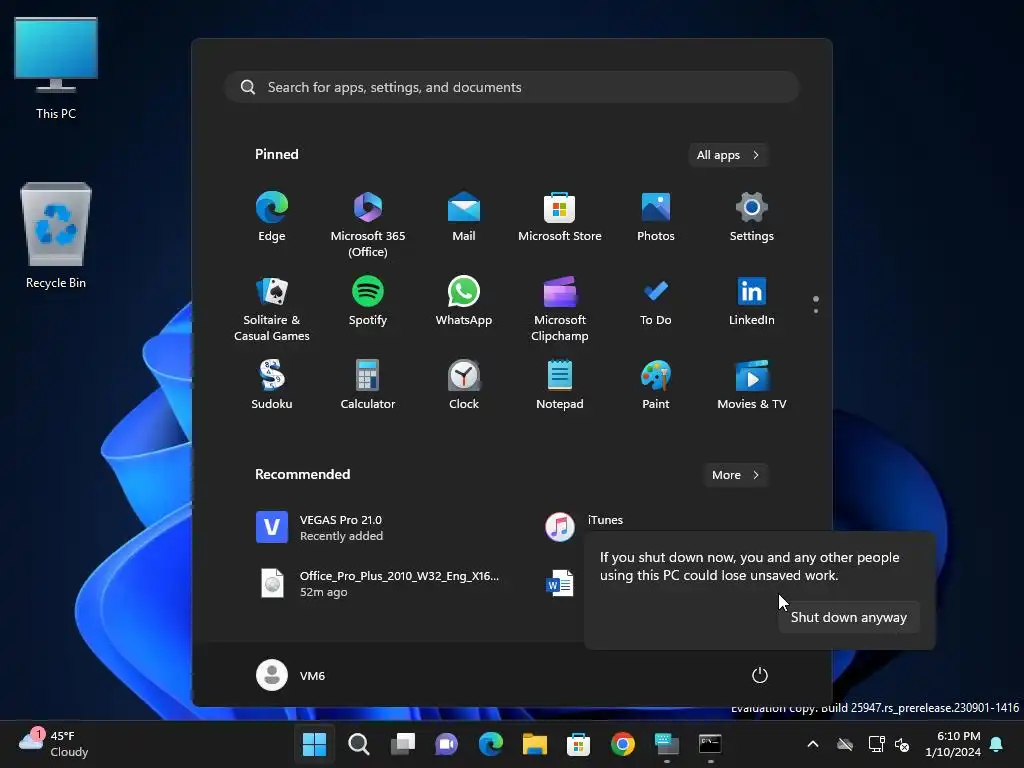Image resolution: width=1024 pixels, height=768 pixels.
Task: Open the running terminal window on taskbar
Action: [x=710, y=744]
